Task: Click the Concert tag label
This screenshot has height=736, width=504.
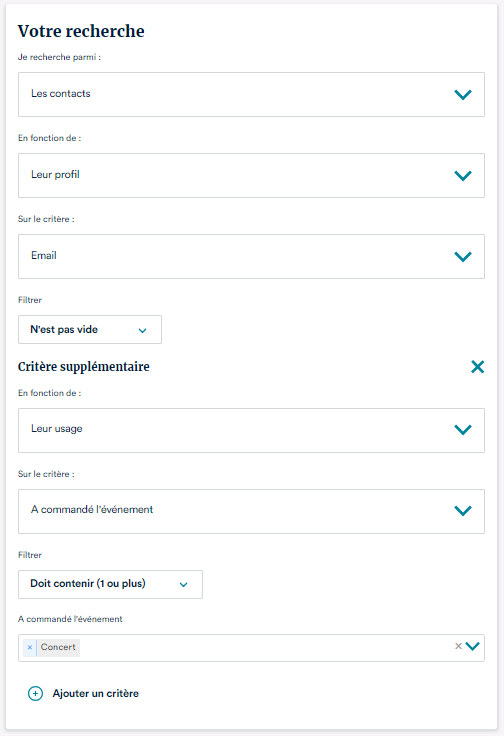Action: click(58, 647)
